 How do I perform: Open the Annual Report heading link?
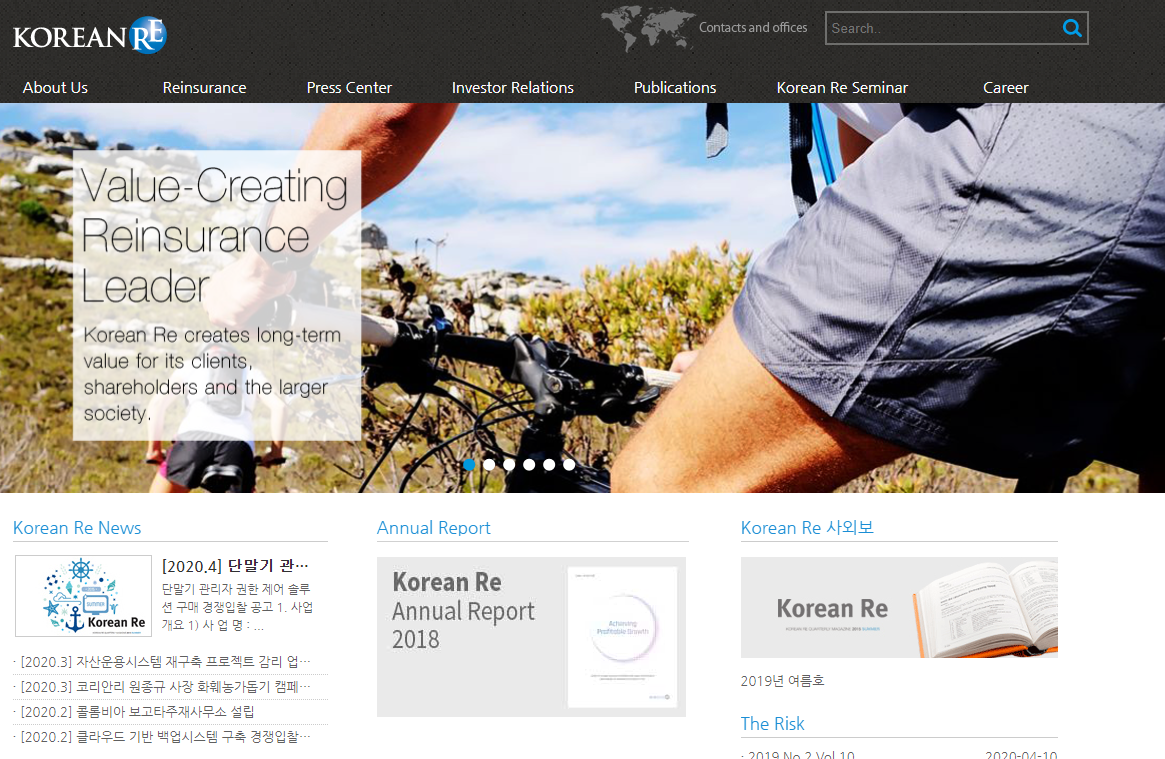434,528
